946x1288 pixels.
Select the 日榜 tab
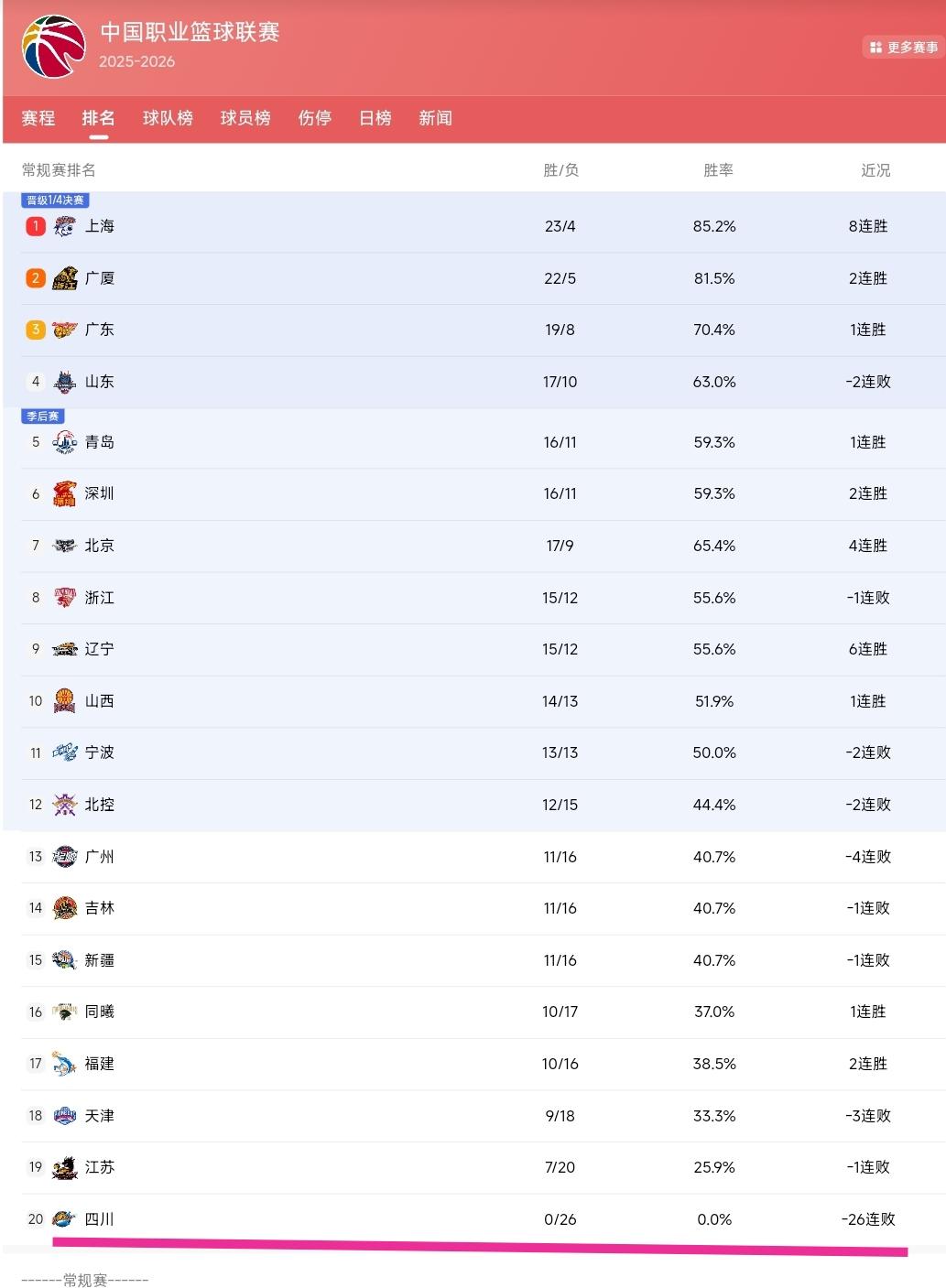pos(375,118)
